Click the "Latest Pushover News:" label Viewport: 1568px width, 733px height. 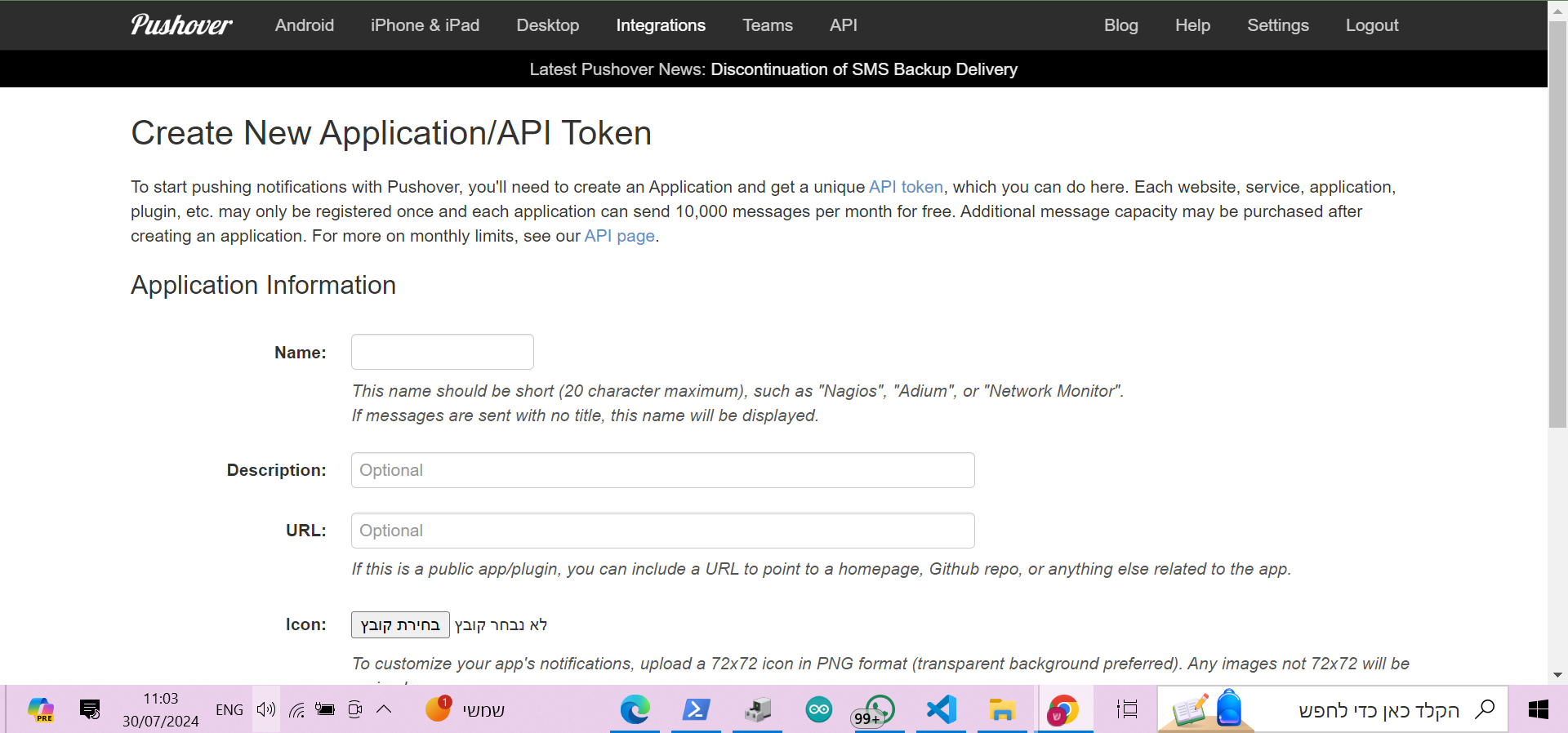click(x=617, y=69)
